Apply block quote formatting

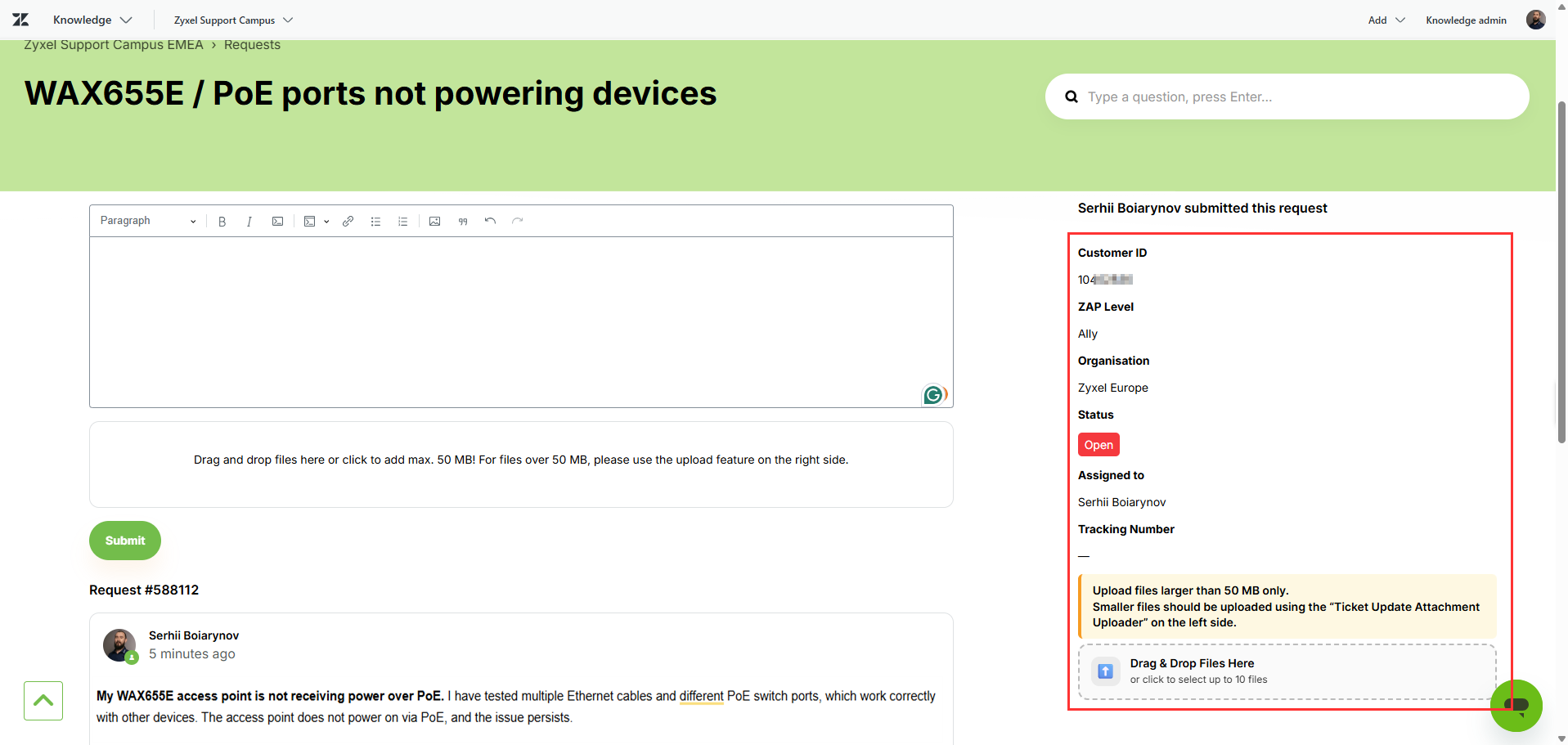[463, 222]
